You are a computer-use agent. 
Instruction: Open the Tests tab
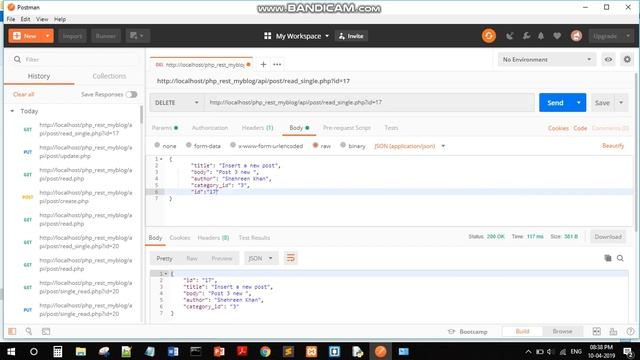(x=391, y=128)
